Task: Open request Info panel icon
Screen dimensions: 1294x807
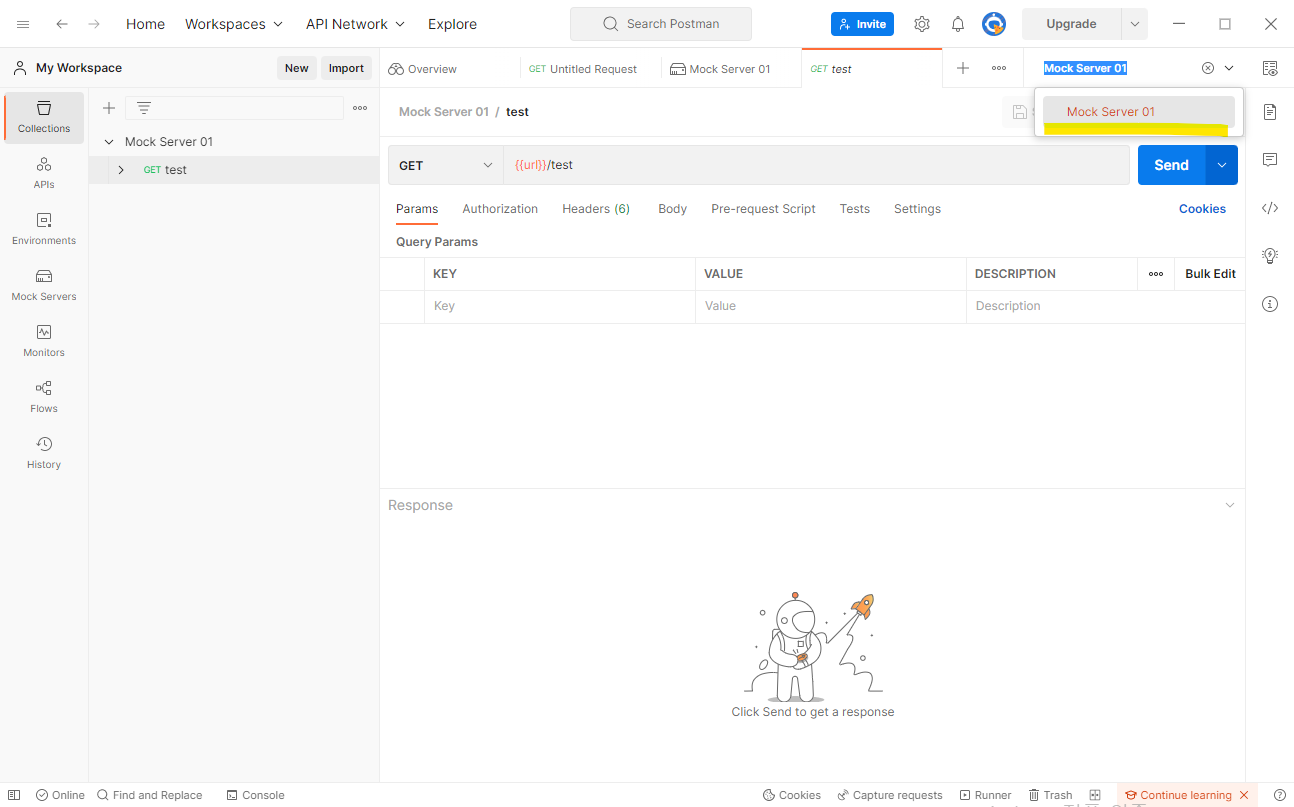Action: point(1270,304)
